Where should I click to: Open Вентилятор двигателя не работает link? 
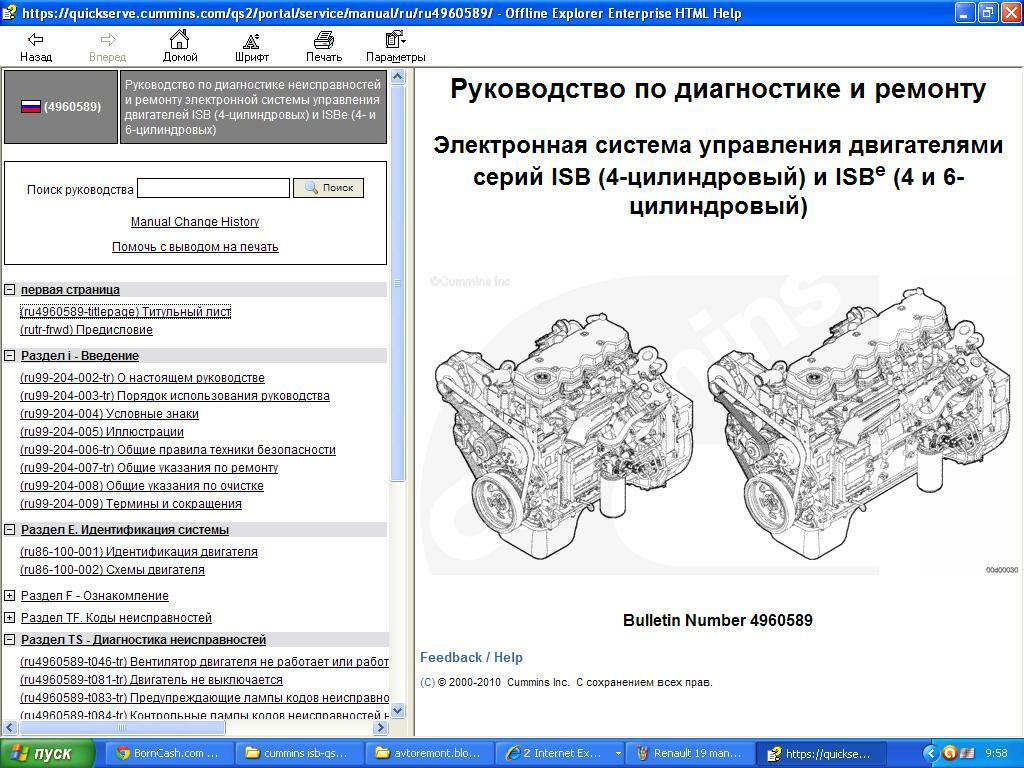204,662
